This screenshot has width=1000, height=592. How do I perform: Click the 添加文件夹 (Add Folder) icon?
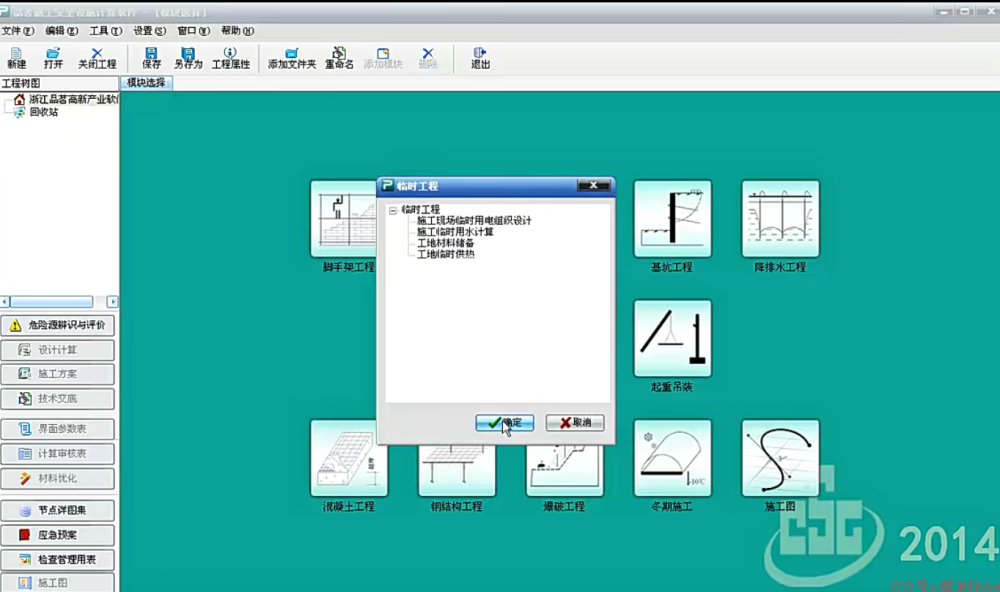click(x=291, y=57)
